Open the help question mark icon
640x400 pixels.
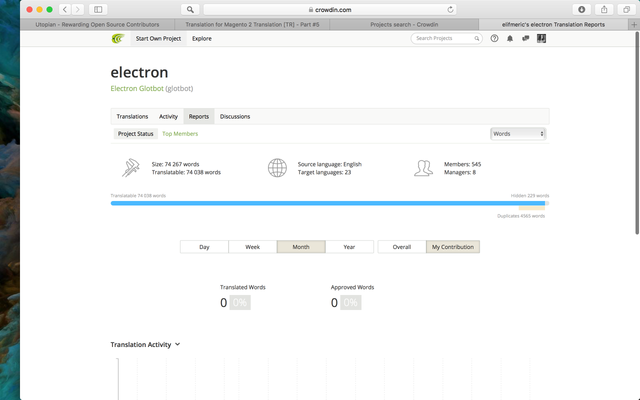click(494, 39)
